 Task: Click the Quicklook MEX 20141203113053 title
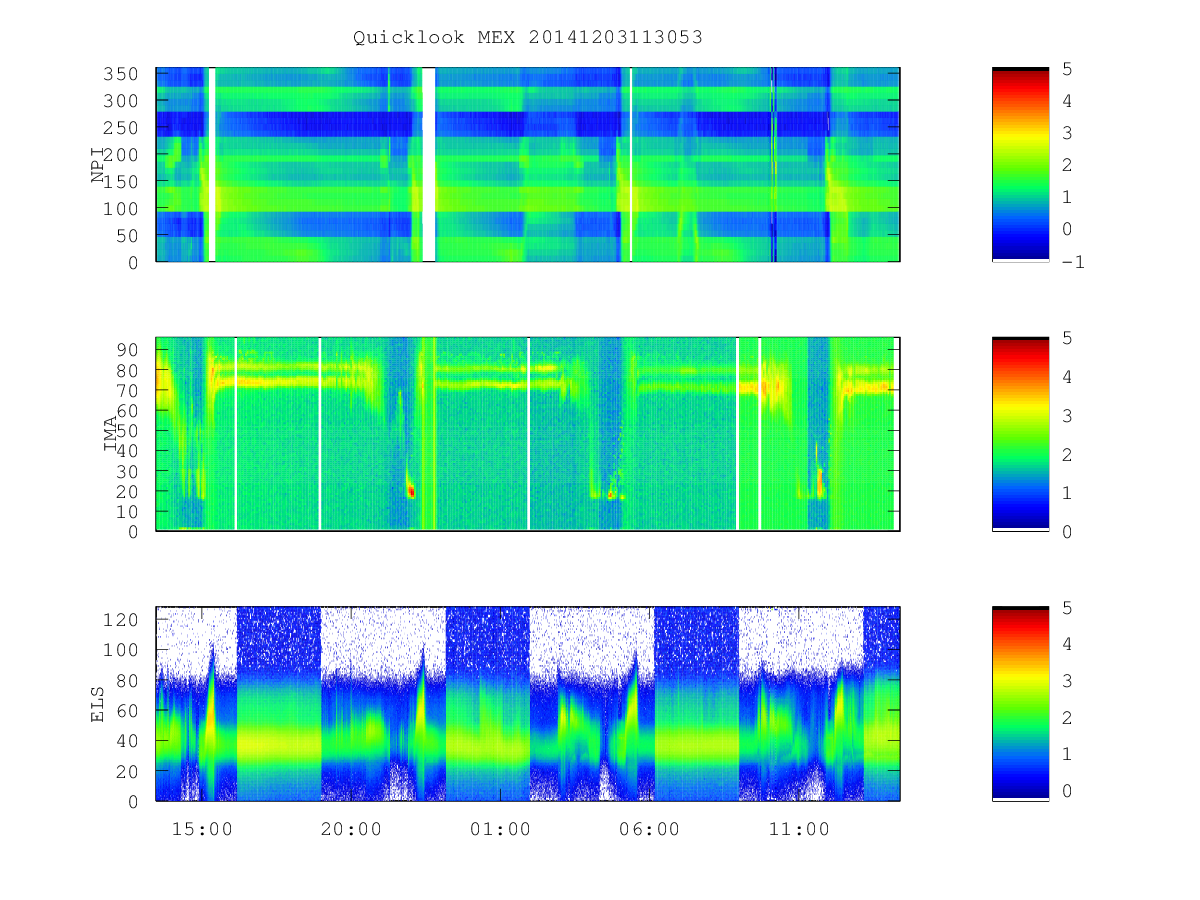[x=528, y=38]
